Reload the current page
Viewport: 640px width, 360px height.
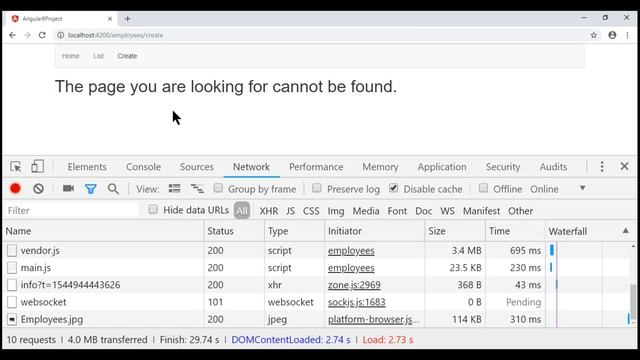point(42,35)
